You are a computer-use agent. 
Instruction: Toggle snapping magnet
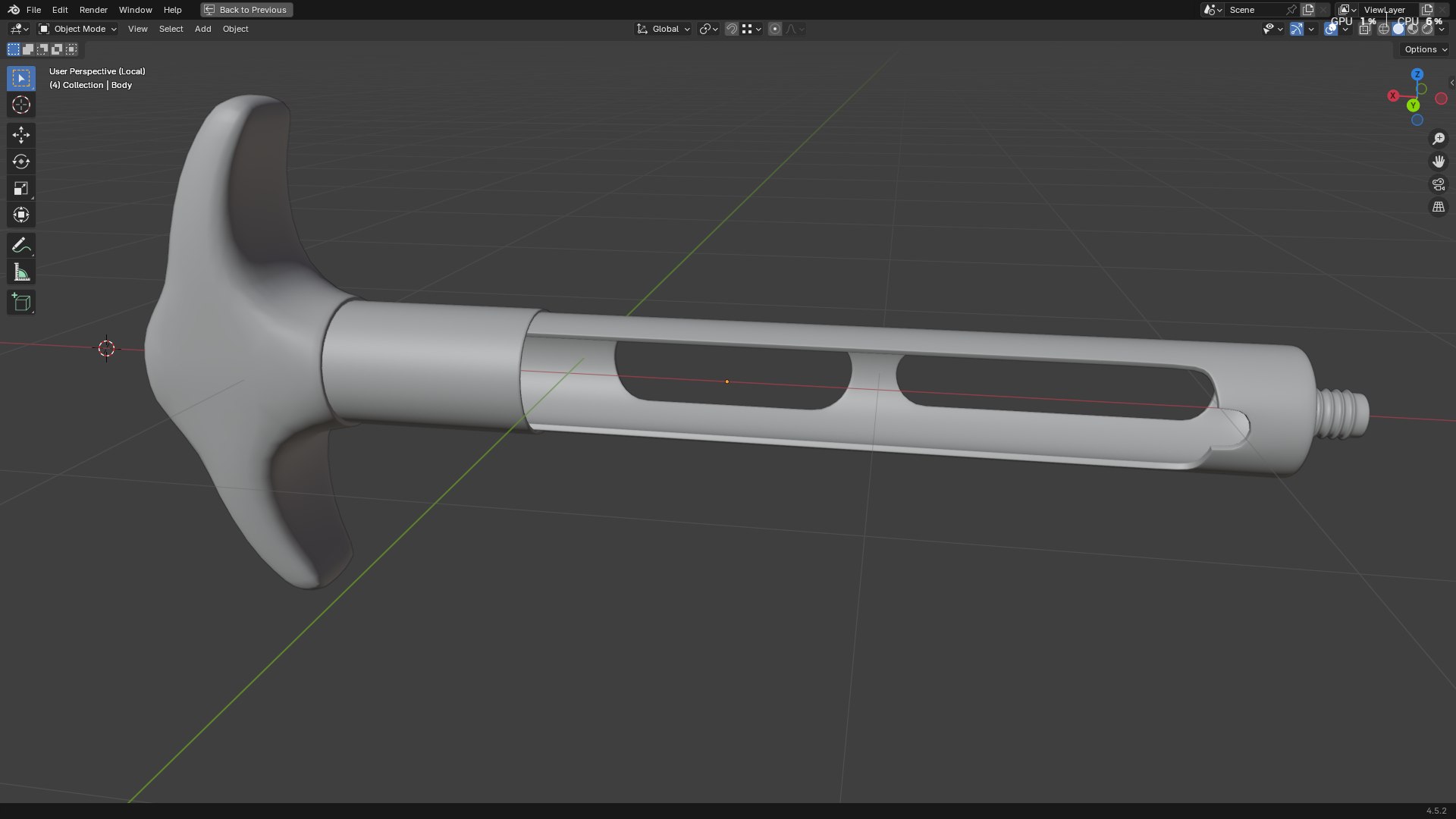pos(731,29)
